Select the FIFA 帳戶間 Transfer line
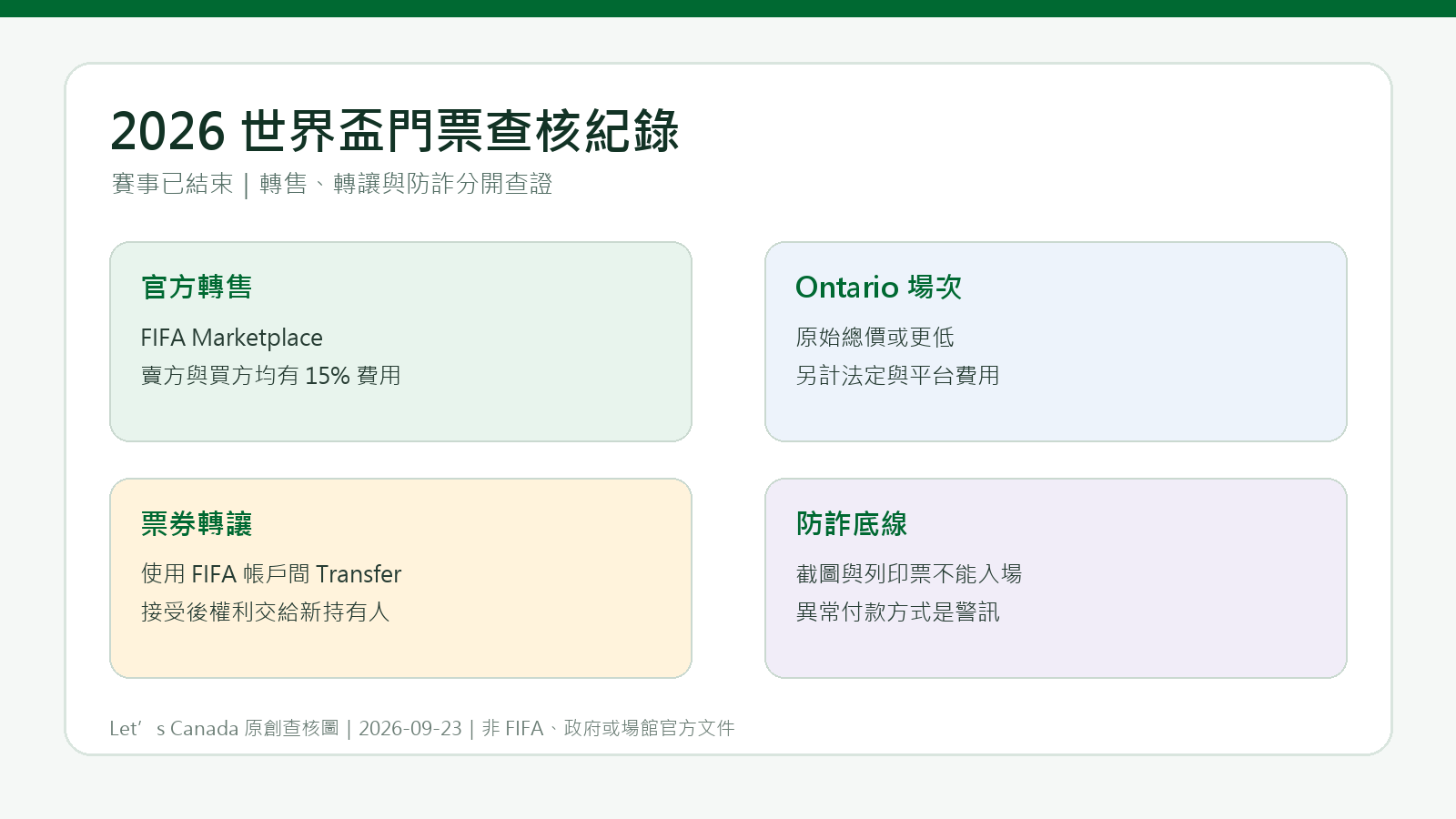The width and height of the screenshot is (1456, 819). [271, 574]
